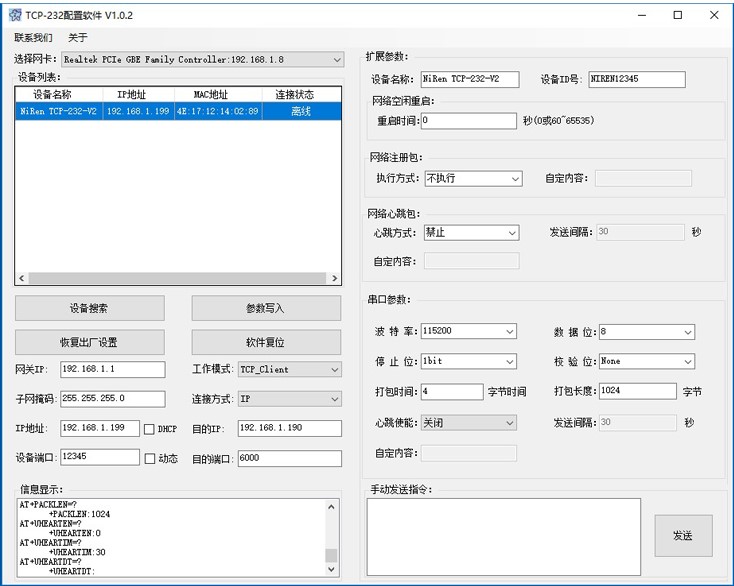Click the device list scroll right arrow
The width and height of the screenshot is (734, 586).
click(x=334, y=278)
